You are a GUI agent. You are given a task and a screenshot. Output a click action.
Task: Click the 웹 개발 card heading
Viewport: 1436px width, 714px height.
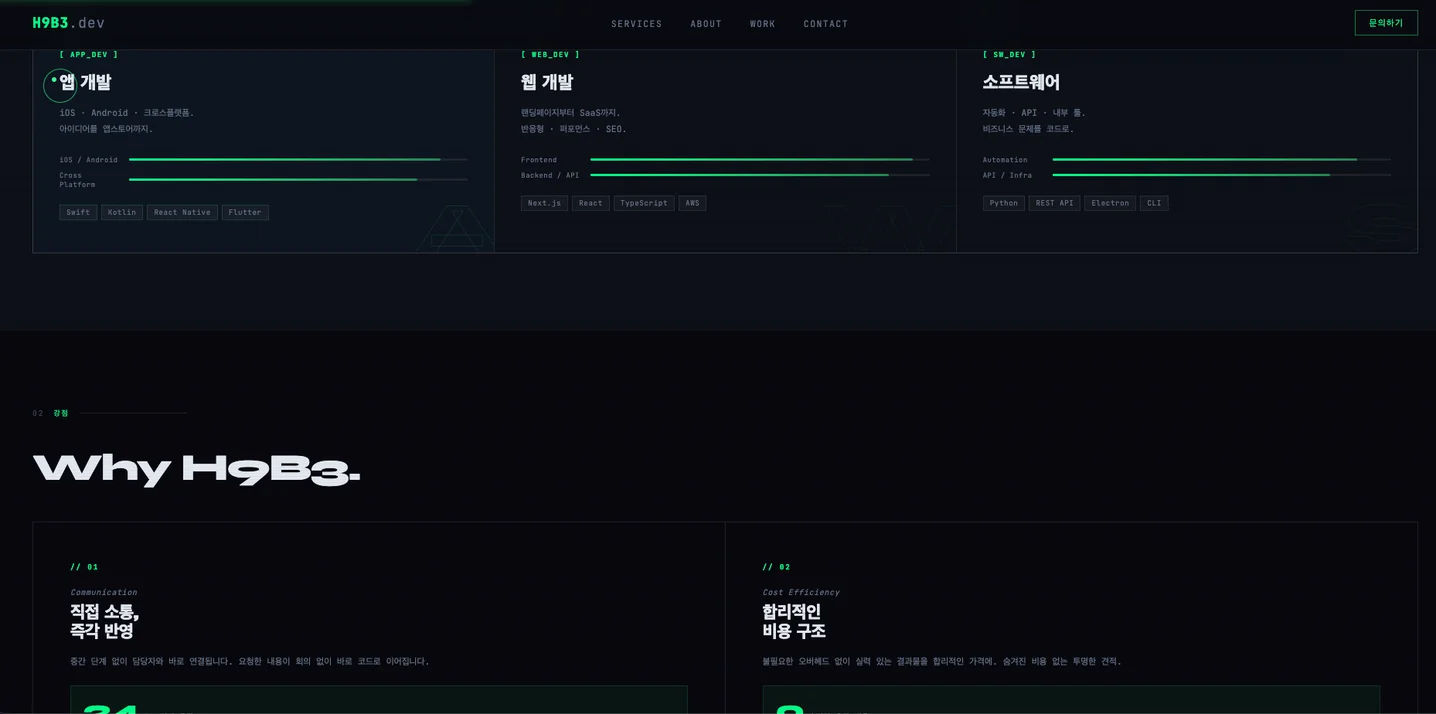point(547,82)
